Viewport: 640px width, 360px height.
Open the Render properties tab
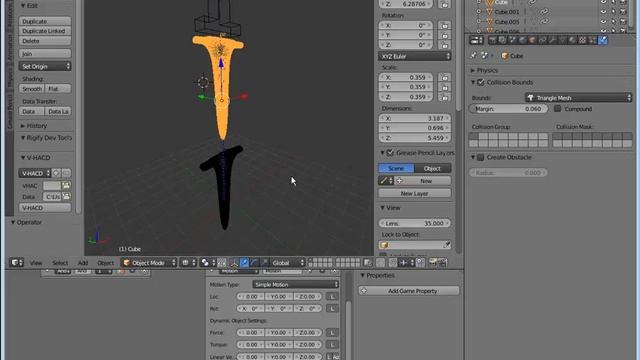[493, 40]
